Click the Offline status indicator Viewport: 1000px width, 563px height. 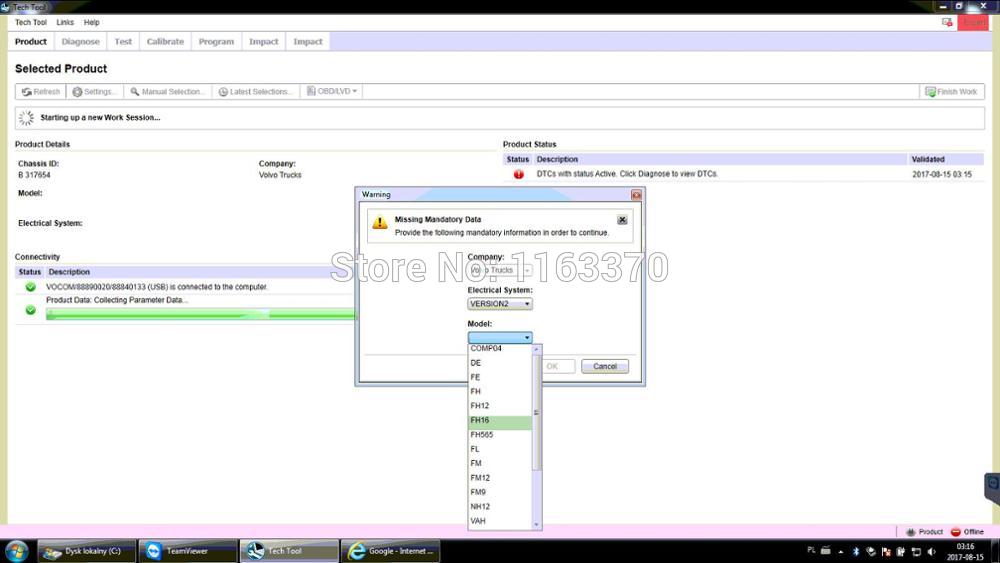tap(967, 532)
